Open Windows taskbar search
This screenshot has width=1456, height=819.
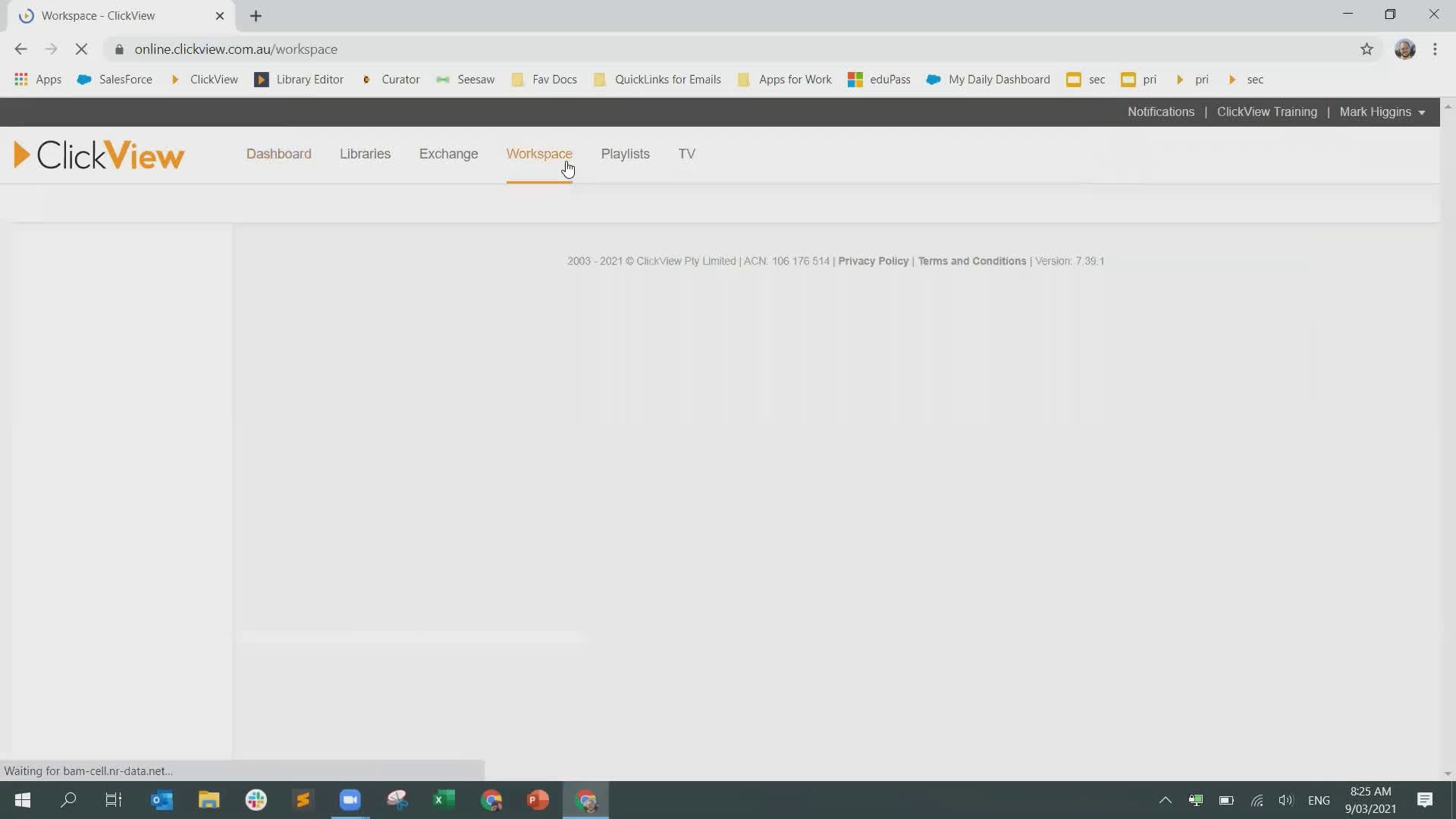click(68, 800)
